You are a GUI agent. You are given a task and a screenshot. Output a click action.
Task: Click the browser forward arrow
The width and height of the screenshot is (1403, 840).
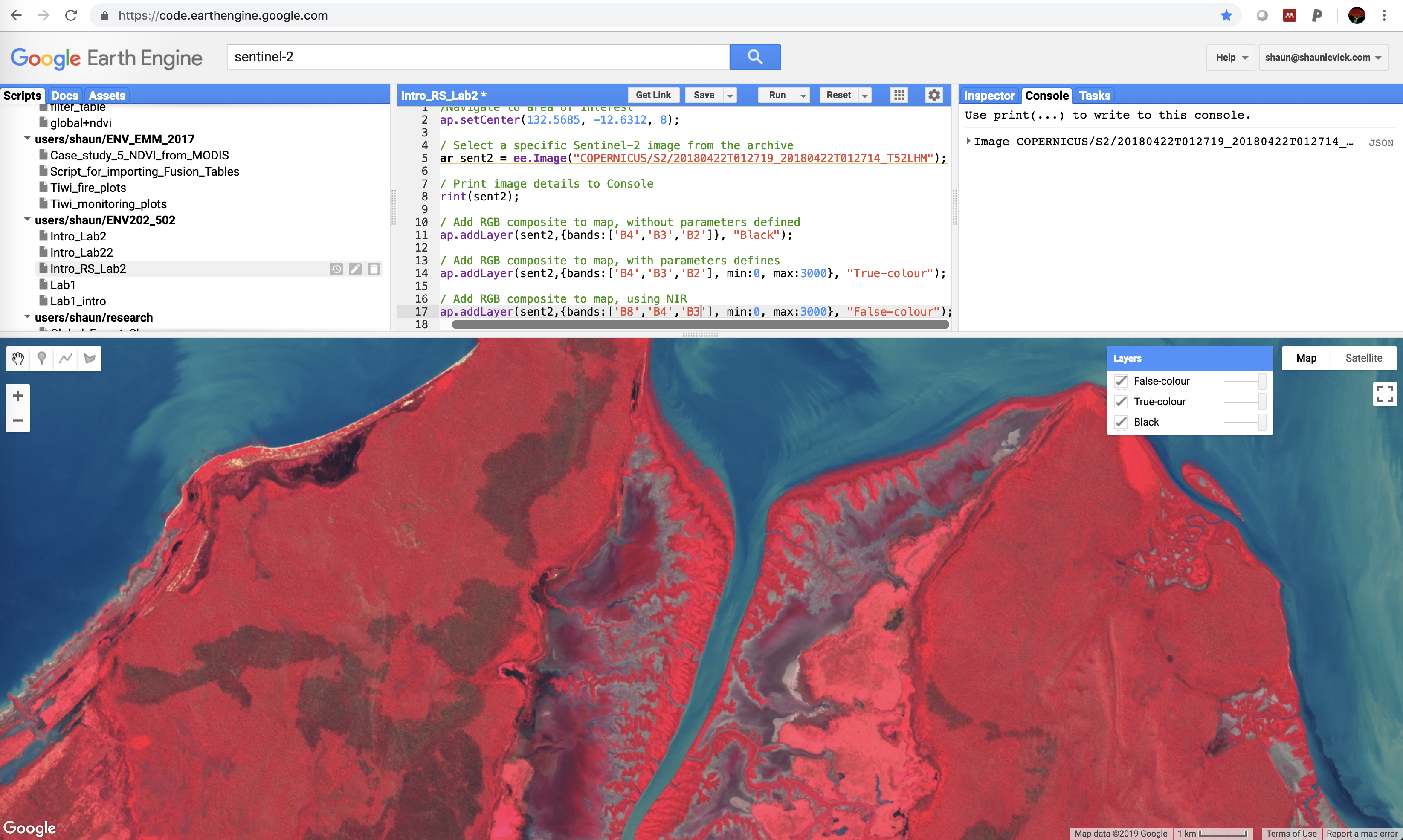pyautogui.click(x=43, y=15)
